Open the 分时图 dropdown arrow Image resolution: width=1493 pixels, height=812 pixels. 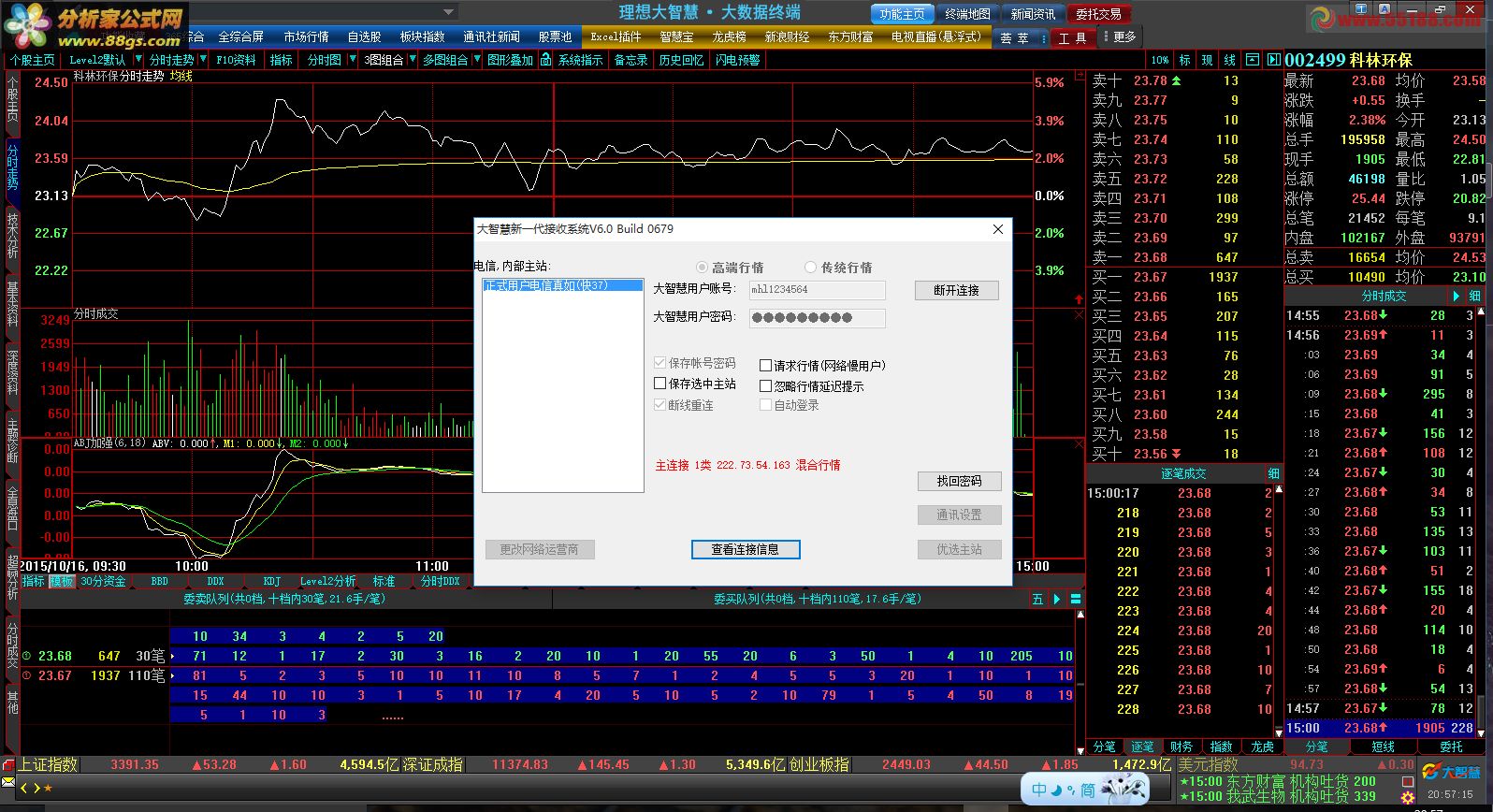(353, 60)
